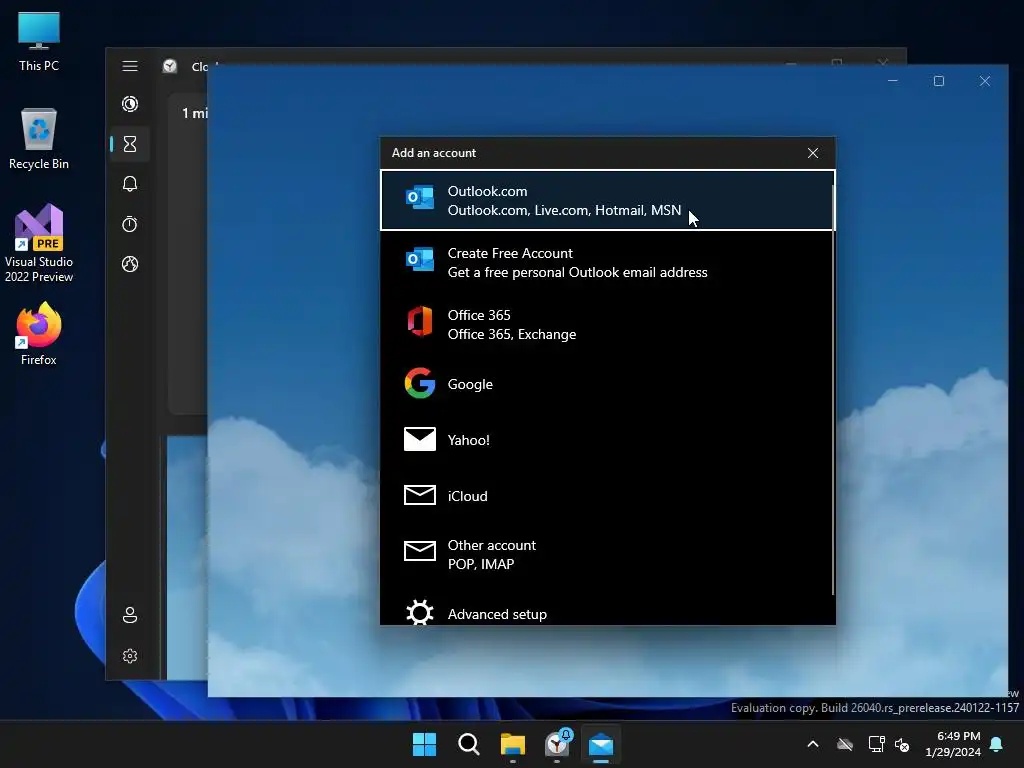Click the Yahoo! envelope icon
Image resolution: width=1024 pixels, height=768 pixels.
pos(419,439)
